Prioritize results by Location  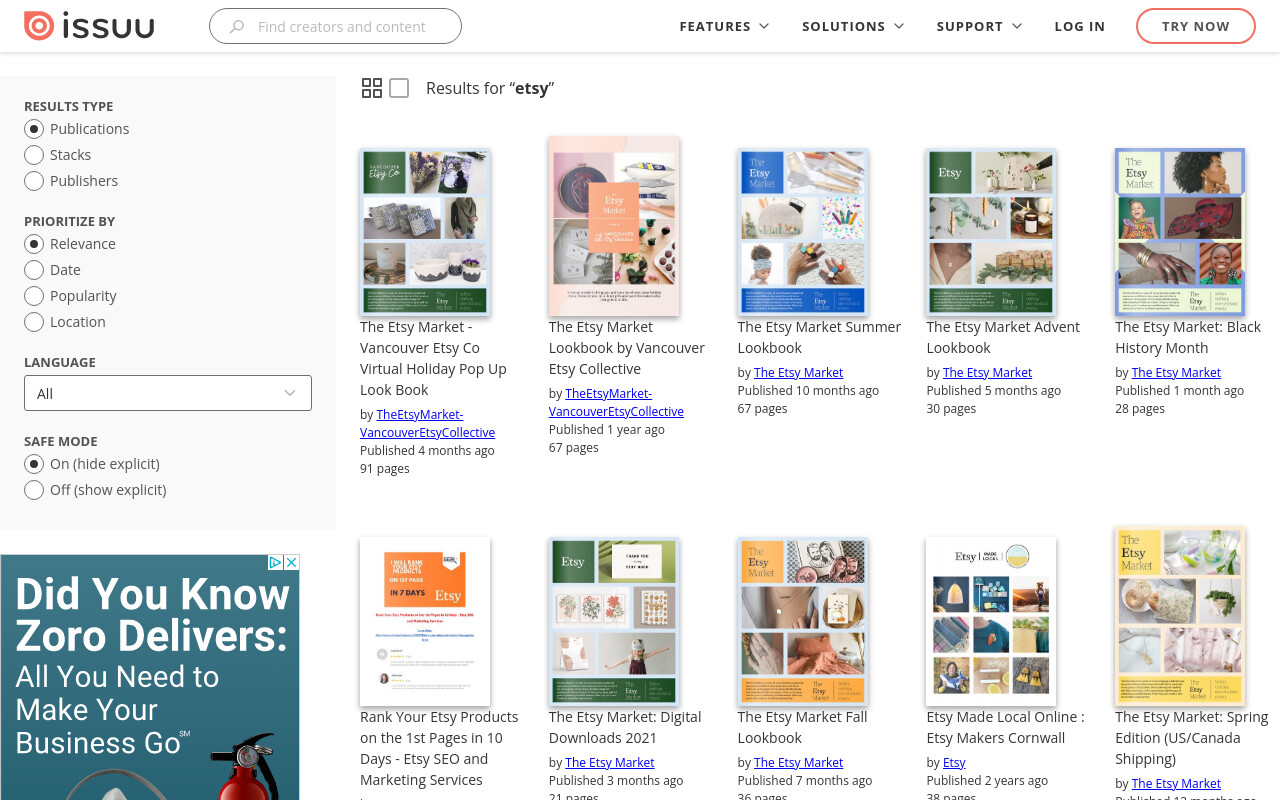(34, 322)
